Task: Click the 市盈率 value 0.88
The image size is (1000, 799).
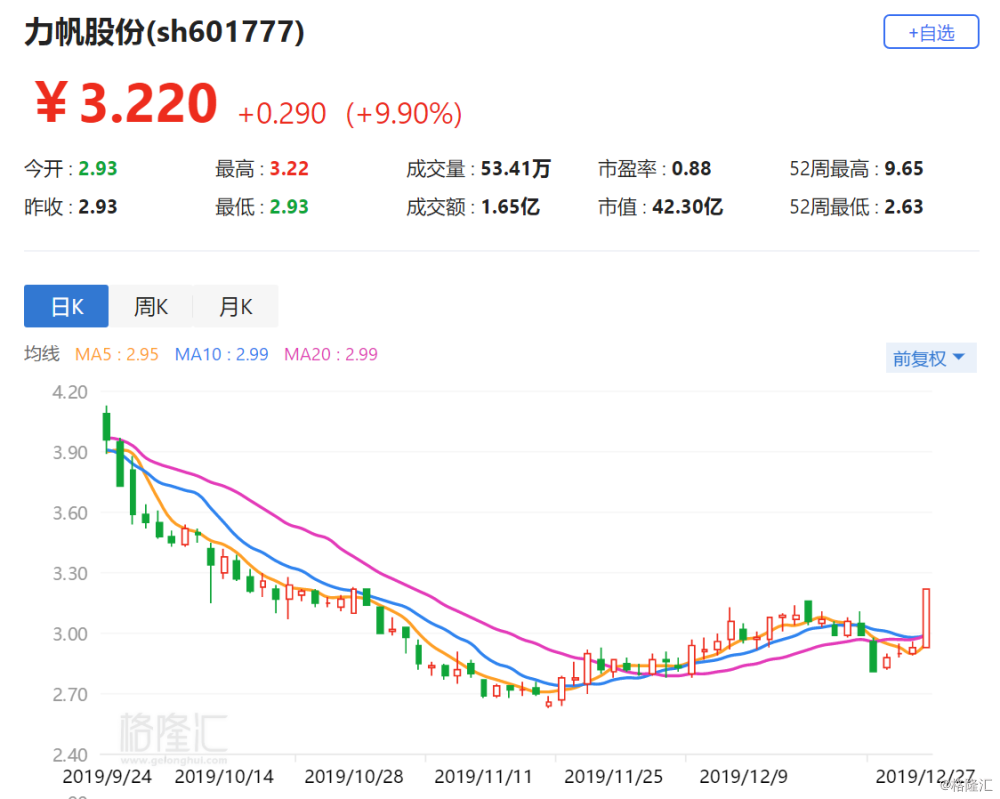Action: (x=691, y=168)
